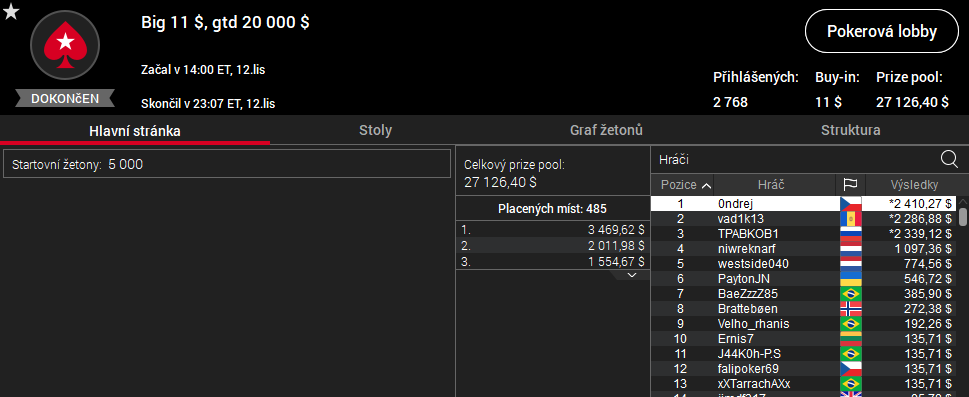Sort players by Hráč column header

click(774, 184)
